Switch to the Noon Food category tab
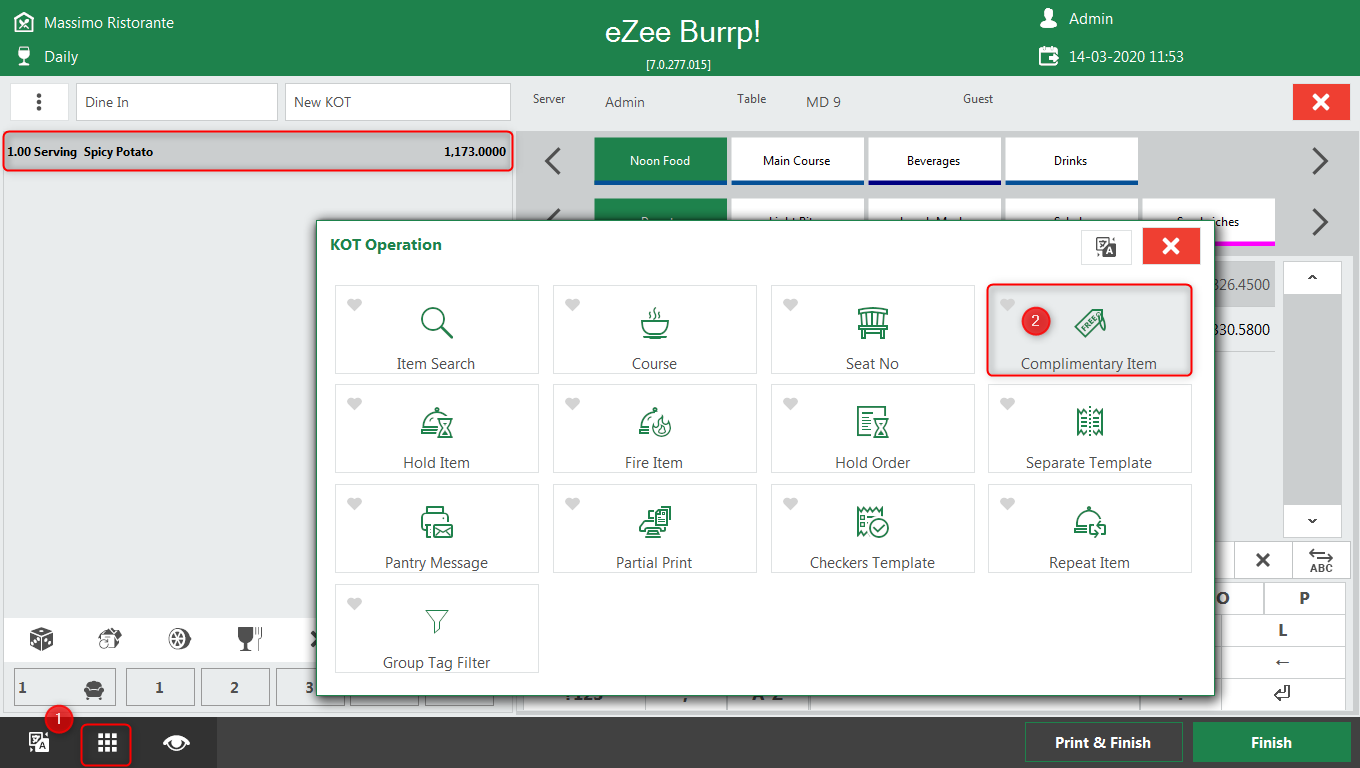The width and height of the screenshot is (1360, 768). 660,161
